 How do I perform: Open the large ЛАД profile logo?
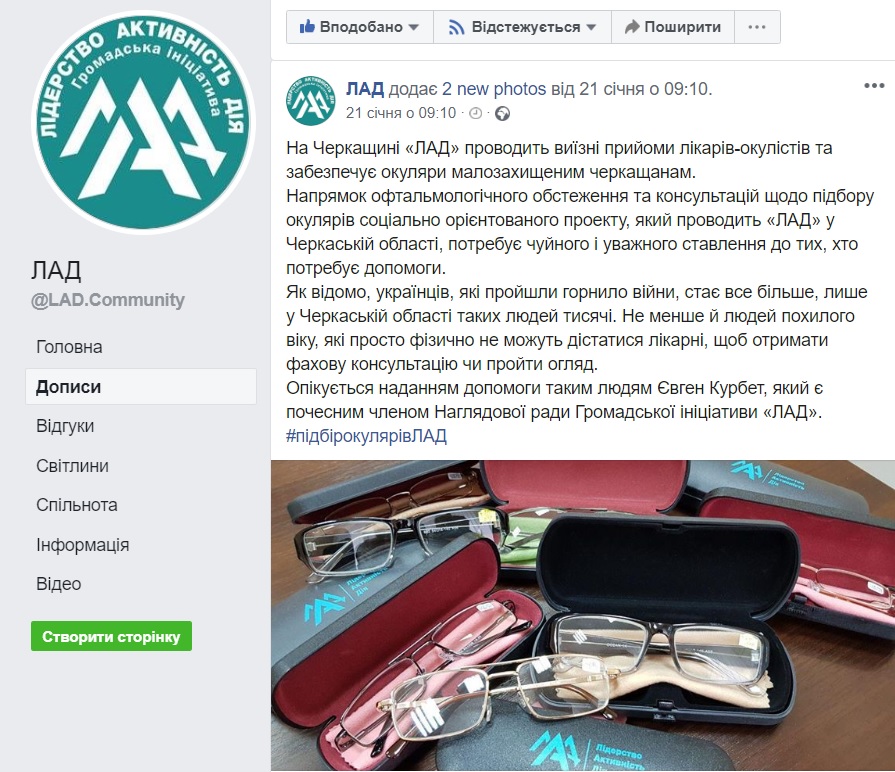[143, 122]
